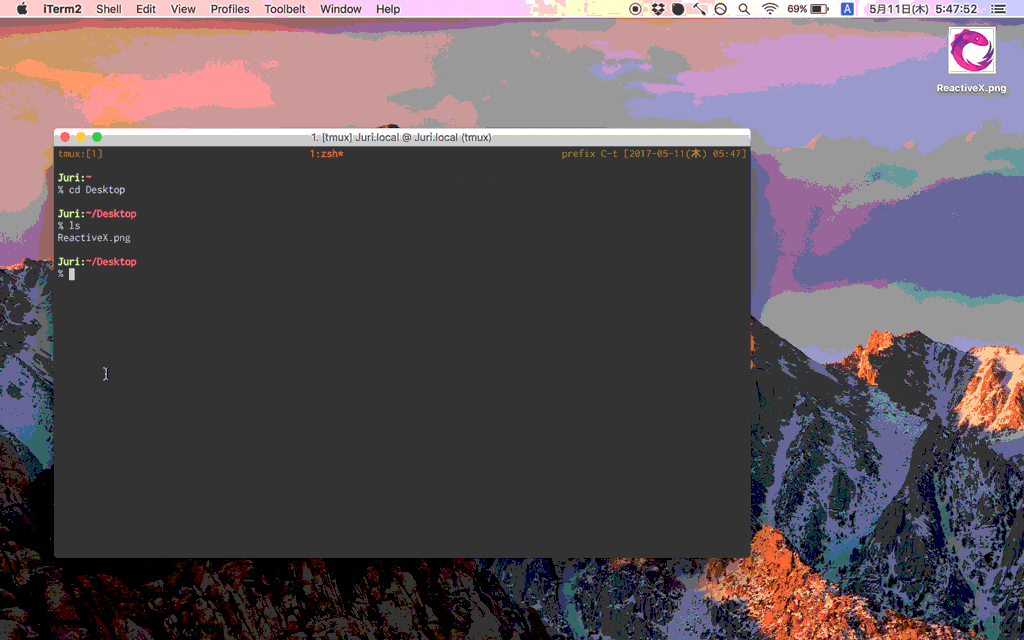1024x640 pixels.
Task: Switch input source via the A icon
Action: (847, 9)
